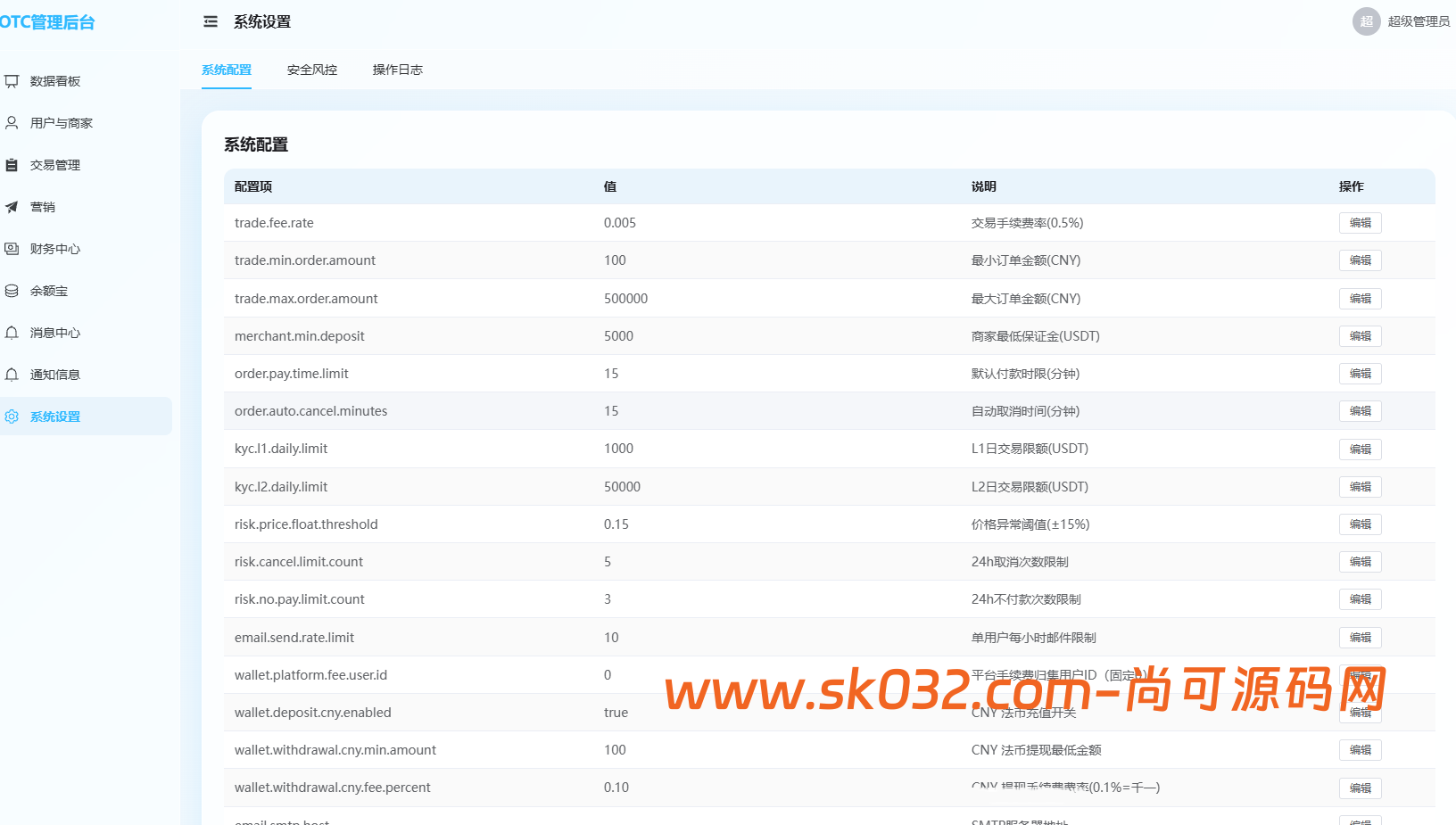This screenshot has height=825, width=1456.
Task: Edit the risk.no.pay.limit.count row
Action: click(1360, 599)
